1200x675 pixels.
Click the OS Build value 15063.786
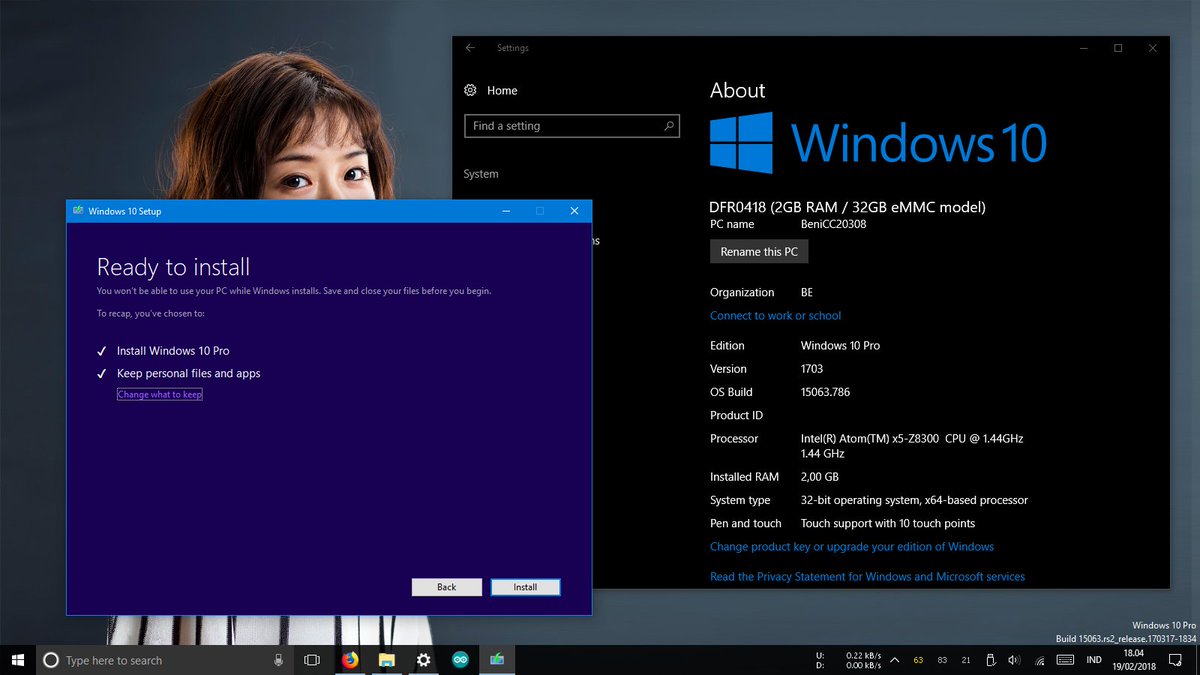click(x=825, y=392)
